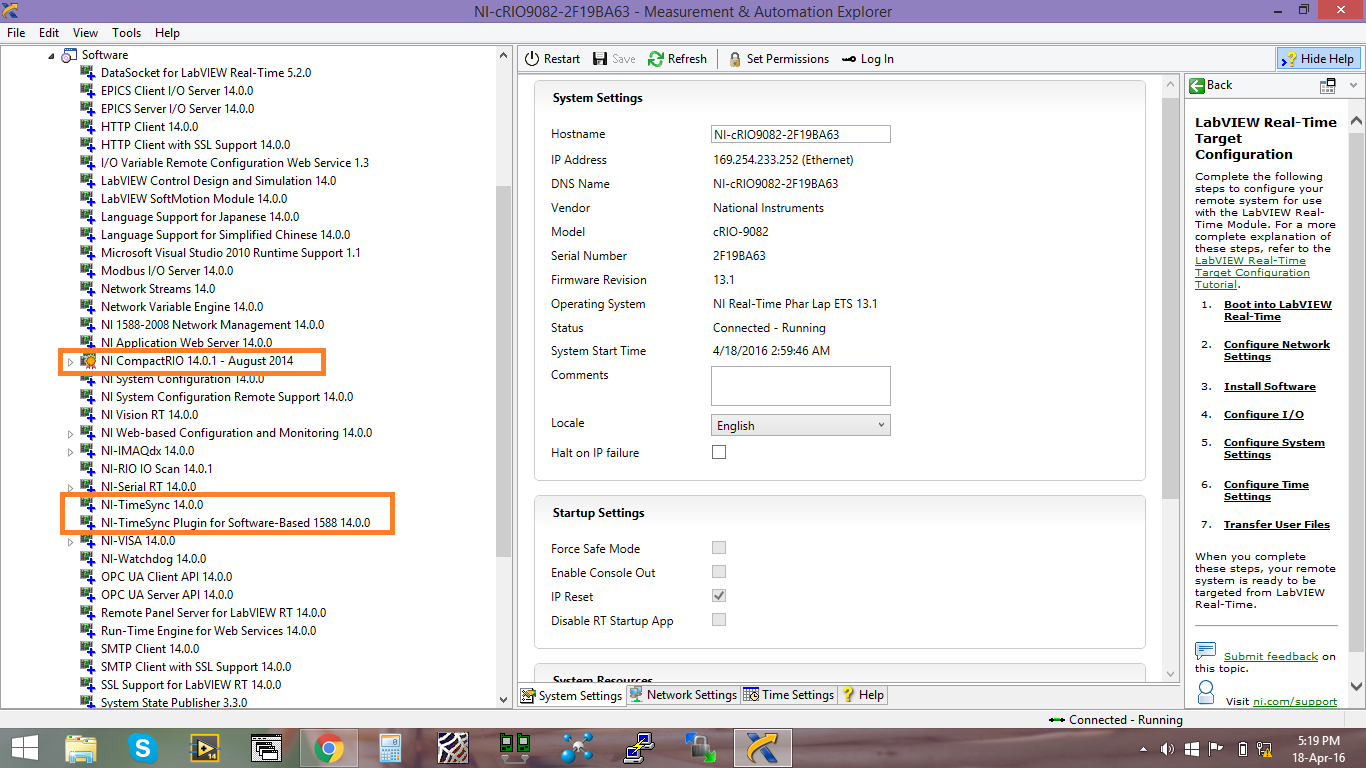Switch to Network Settings tab
The image size is (1366, 768).
click(683, 695)
